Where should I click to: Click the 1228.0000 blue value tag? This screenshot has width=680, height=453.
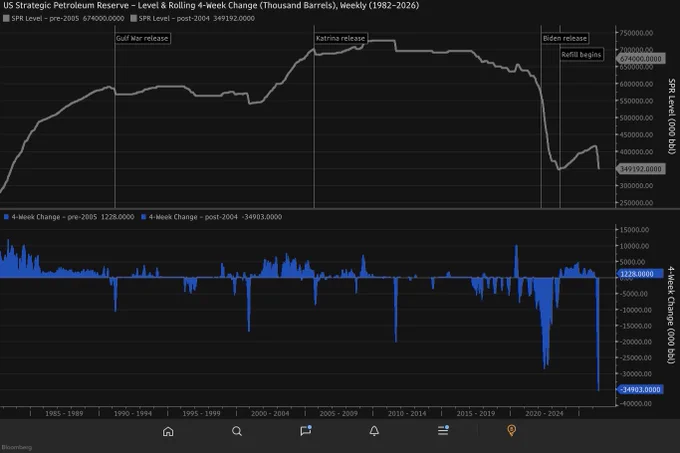639,274
